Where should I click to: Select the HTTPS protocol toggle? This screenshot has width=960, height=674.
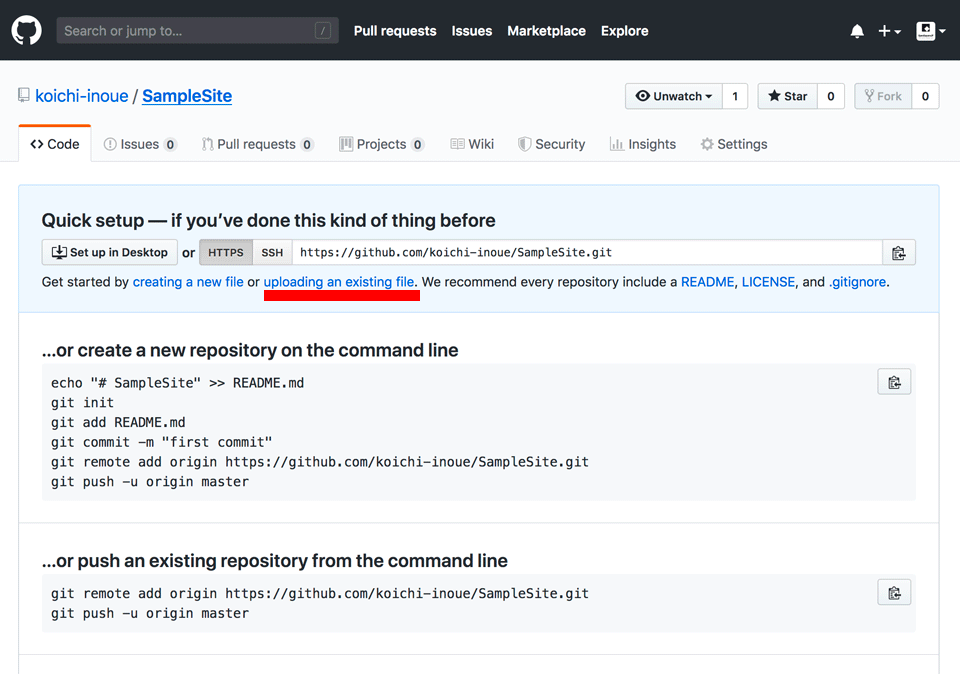point(225,253)
